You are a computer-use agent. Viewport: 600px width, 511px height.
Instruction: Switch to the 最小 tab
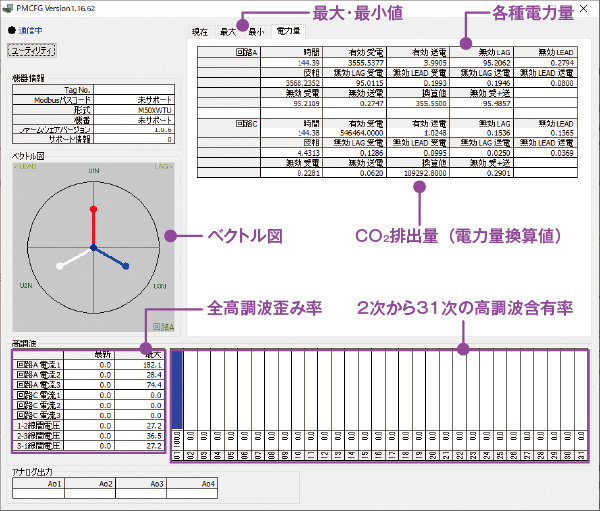point(256,33)
